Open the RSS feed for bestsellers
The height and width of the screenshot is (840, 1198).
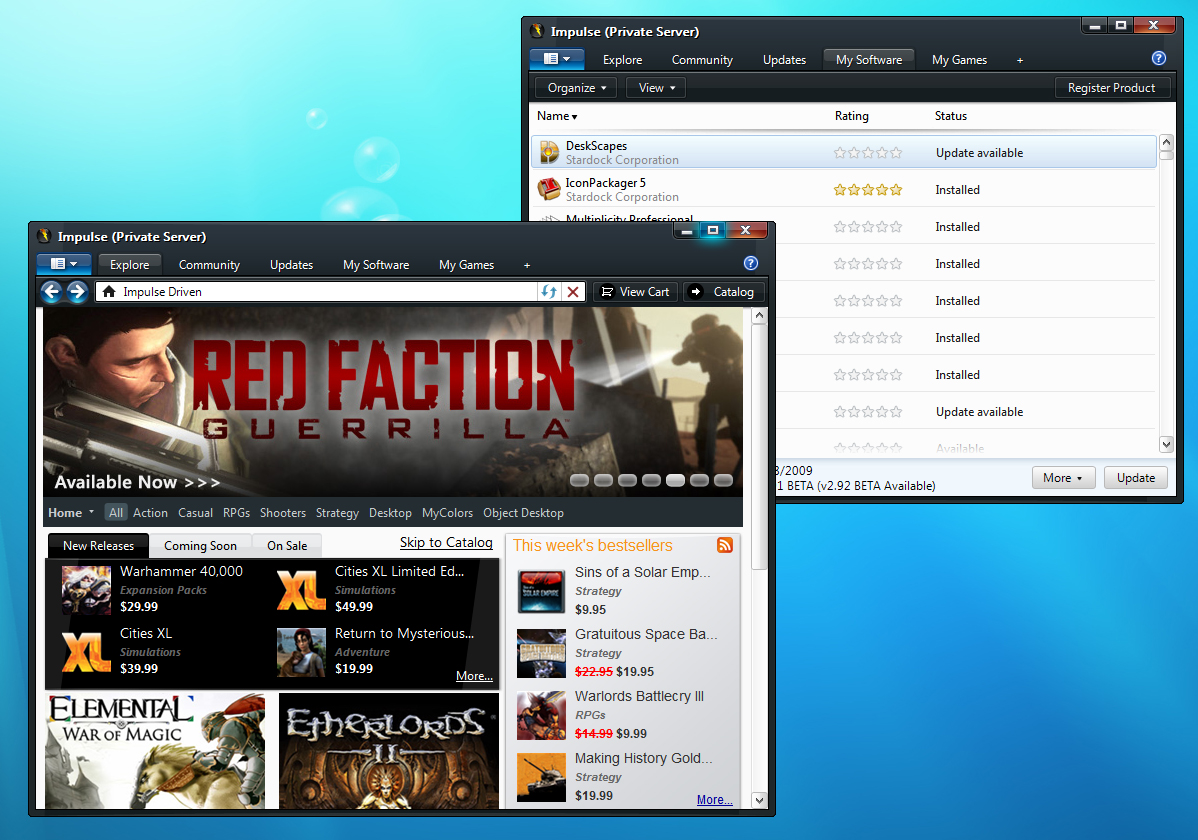click(x=725, y=545)
